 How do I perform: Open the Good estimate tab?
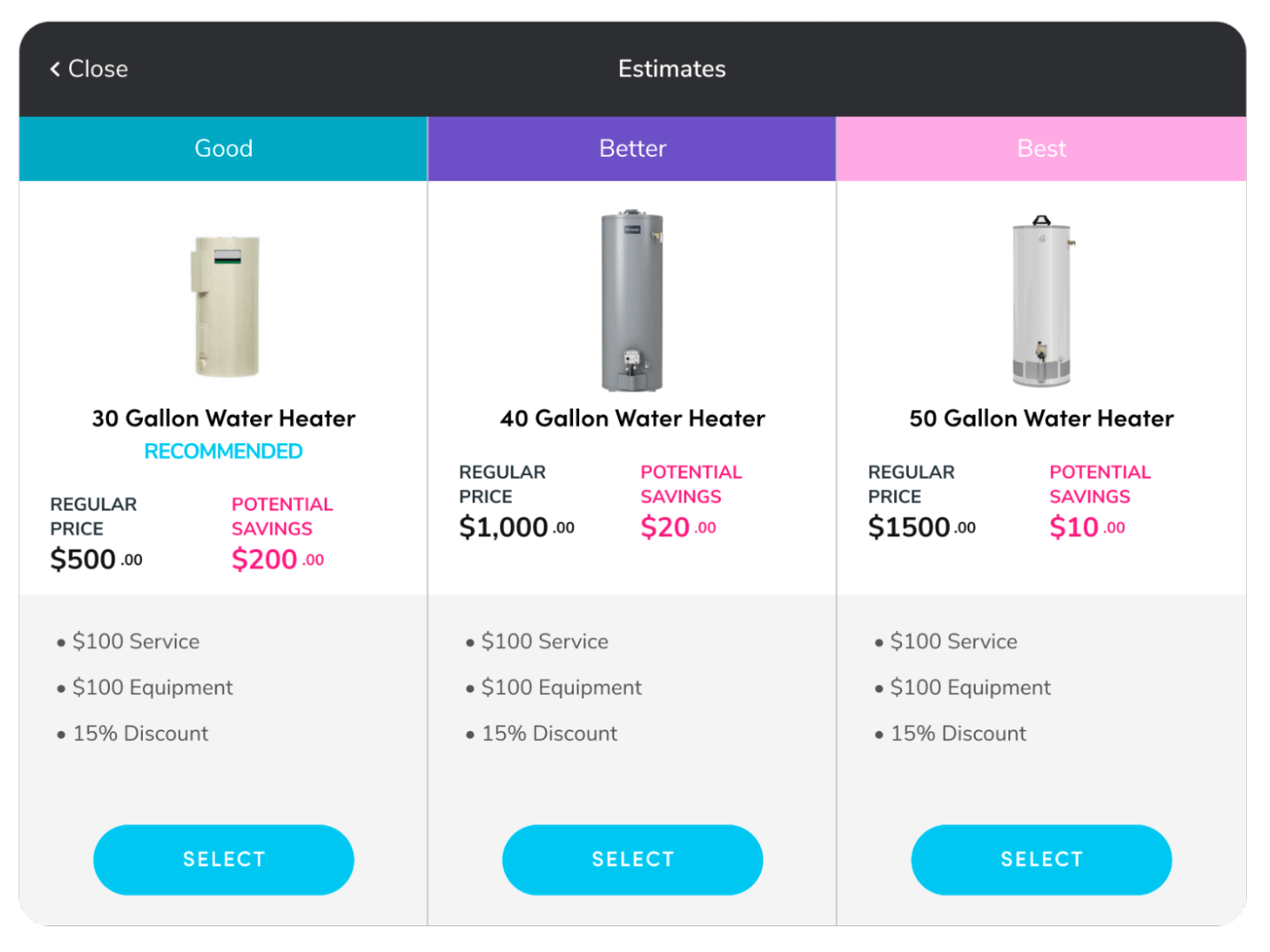point(223,148)
